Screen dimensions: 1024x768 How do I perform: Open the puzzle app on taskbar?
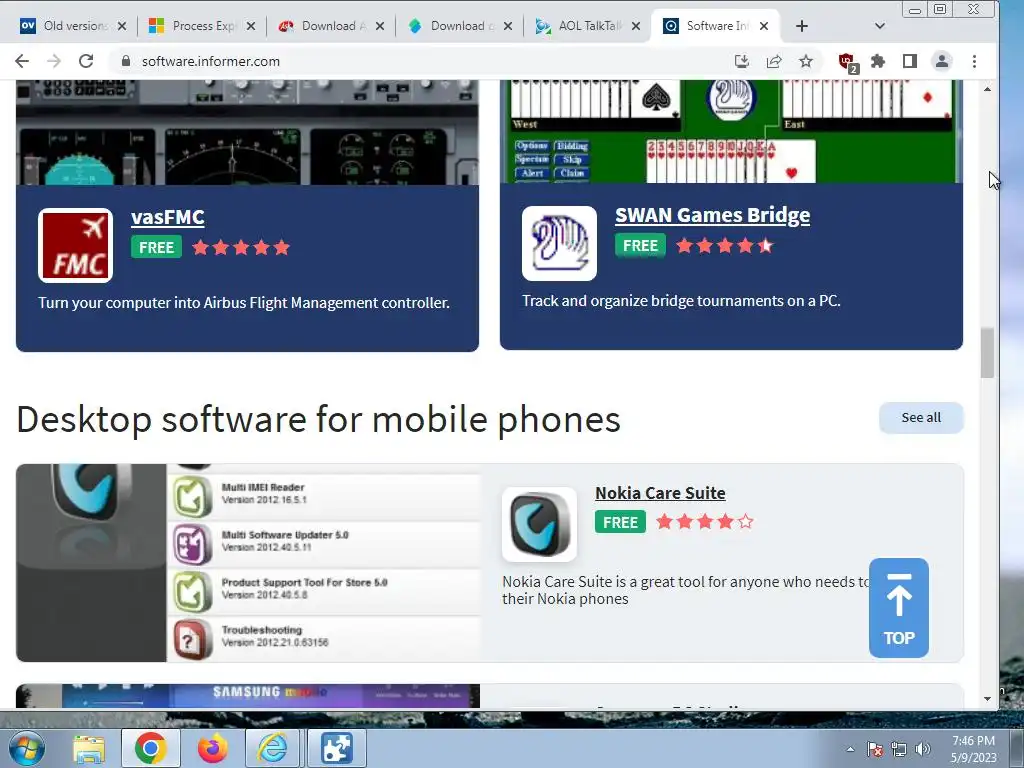336,748
